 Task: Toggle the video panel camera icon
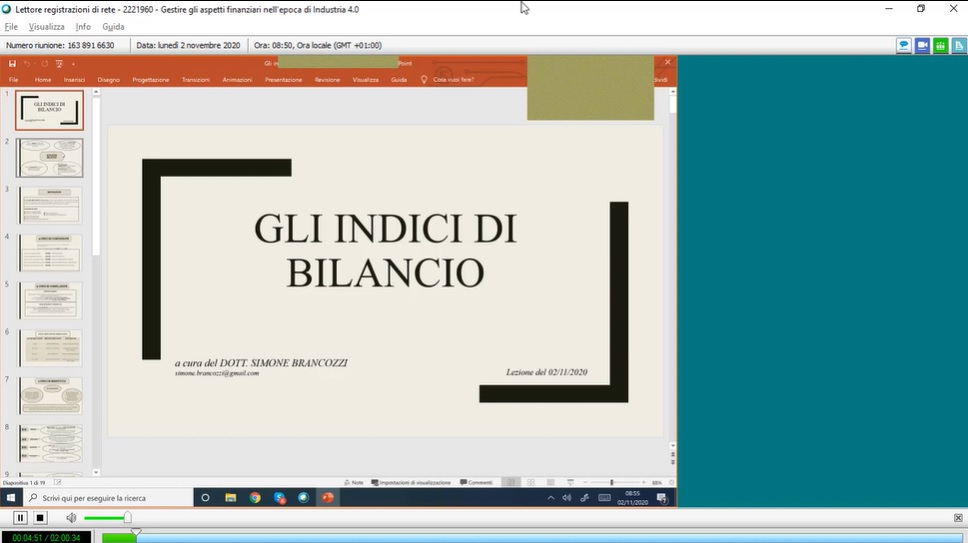(x=922, y=46)
